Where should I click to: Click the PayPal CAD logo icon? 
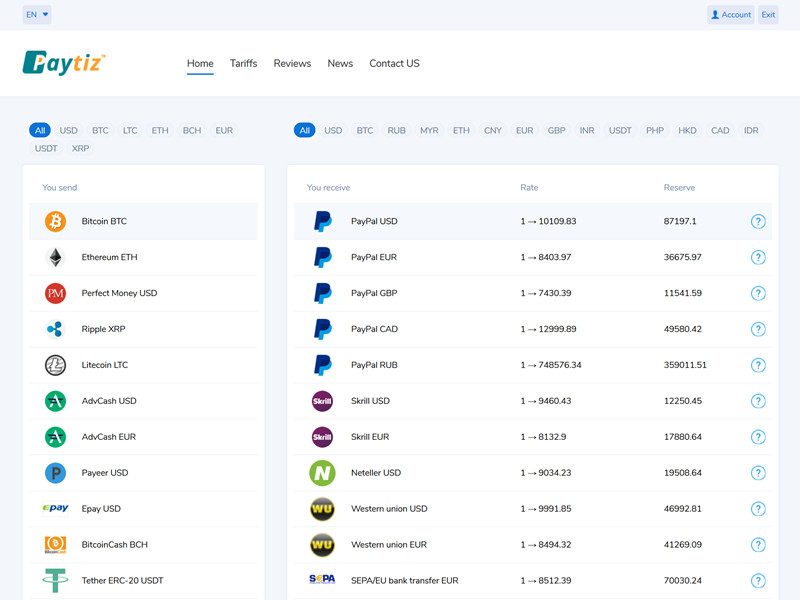pyautogui.click(x=322, y=329)
